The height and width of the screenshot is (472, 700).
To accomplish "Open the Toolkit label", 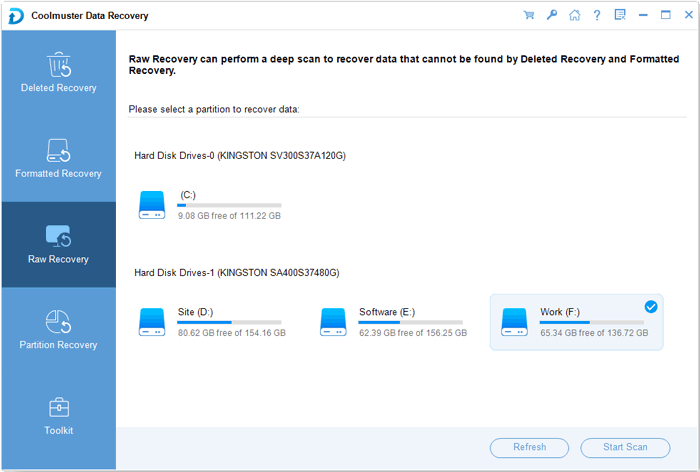I will tap(58, 430).
